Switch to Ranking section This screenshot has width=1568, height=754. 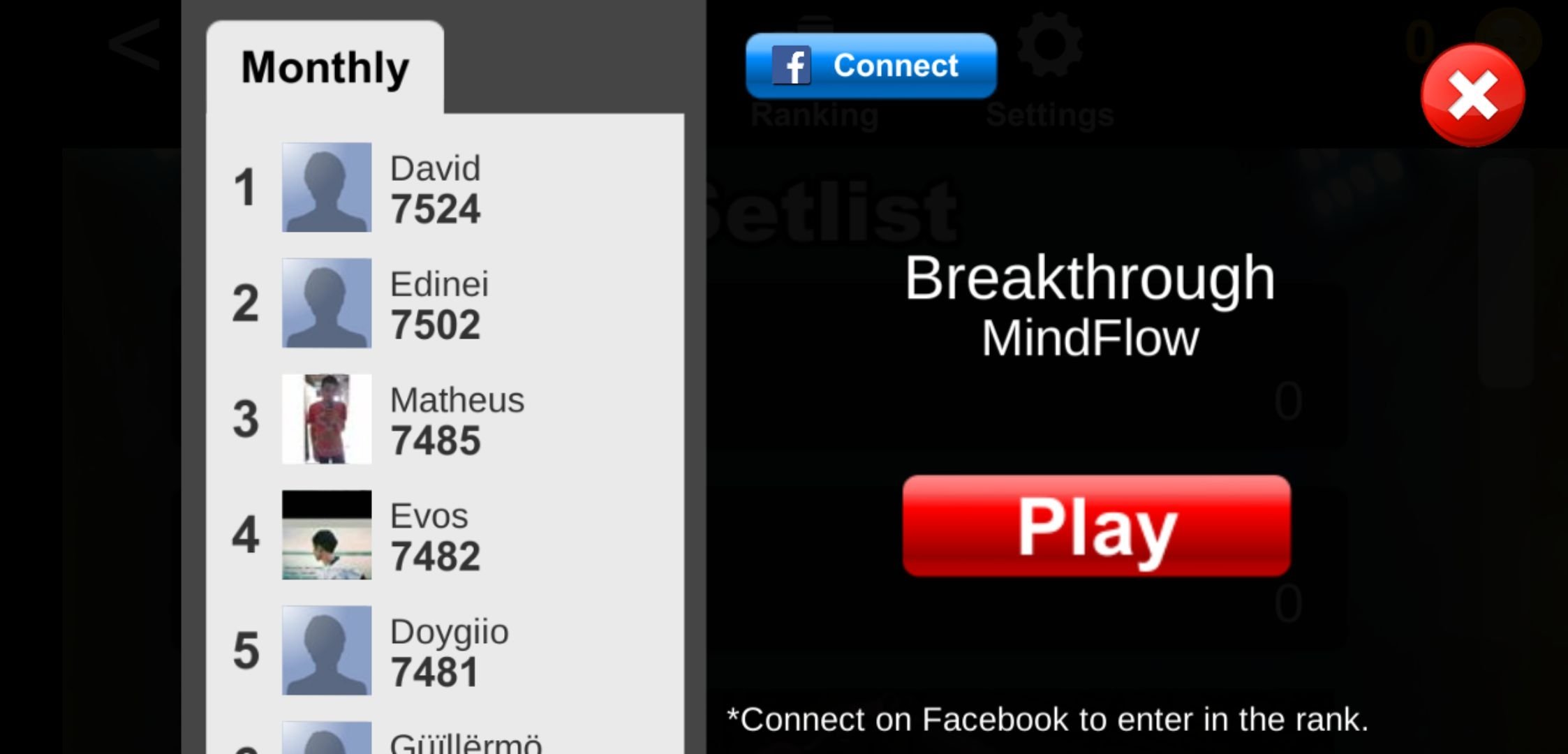(x=815, y=115)
